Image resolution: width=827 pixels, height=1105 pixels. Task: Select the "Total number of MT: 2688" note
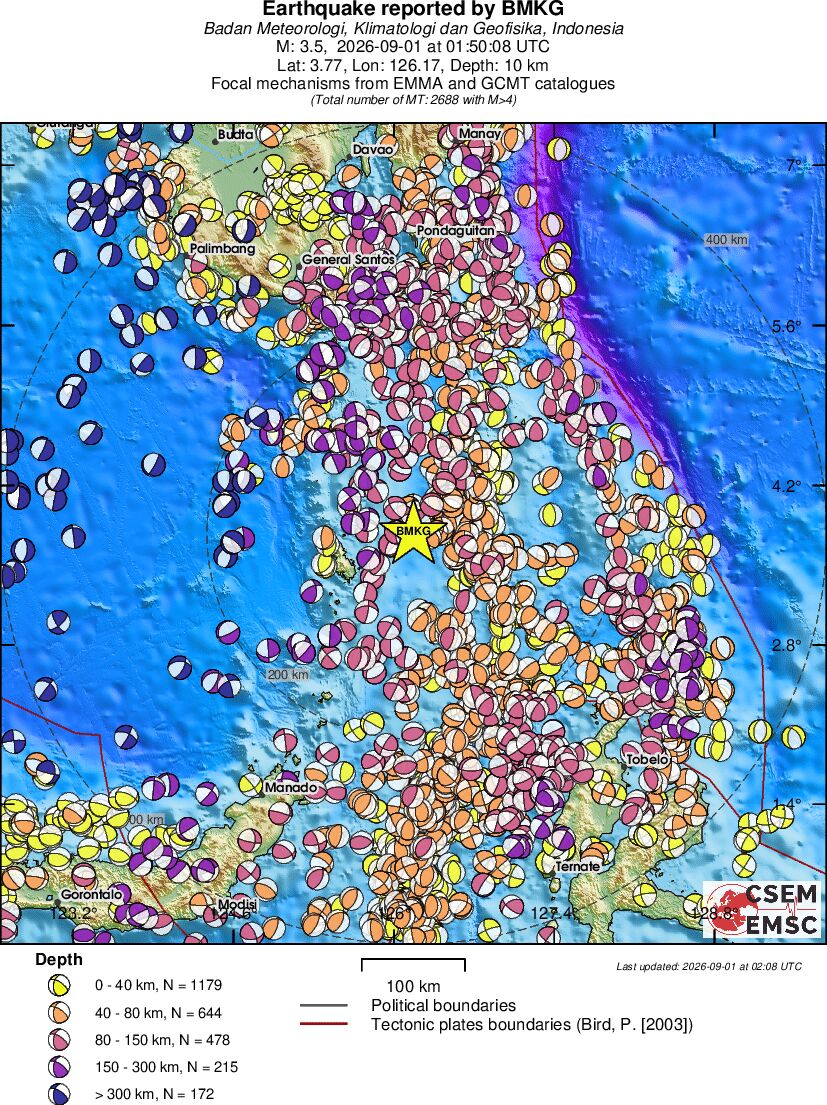coord(414,99)
